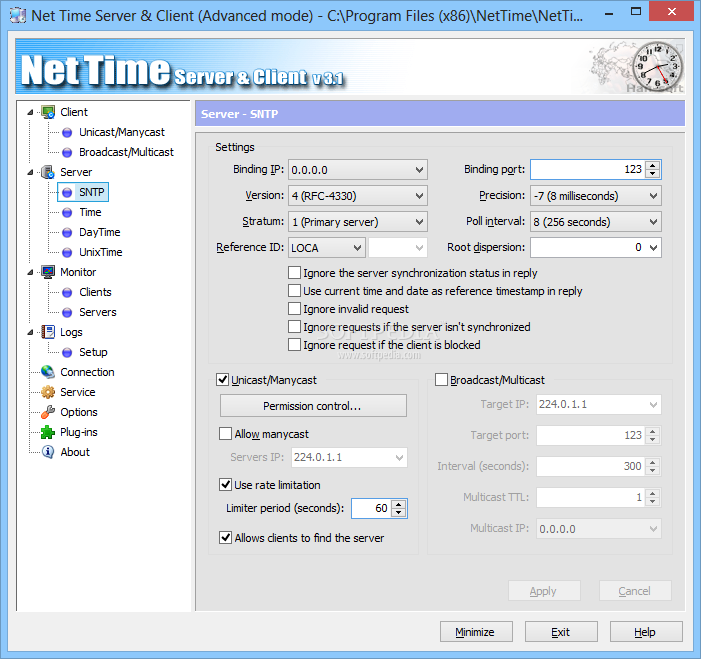
Task: Increase Limiter period with up arrow
Action: [399, 504]
